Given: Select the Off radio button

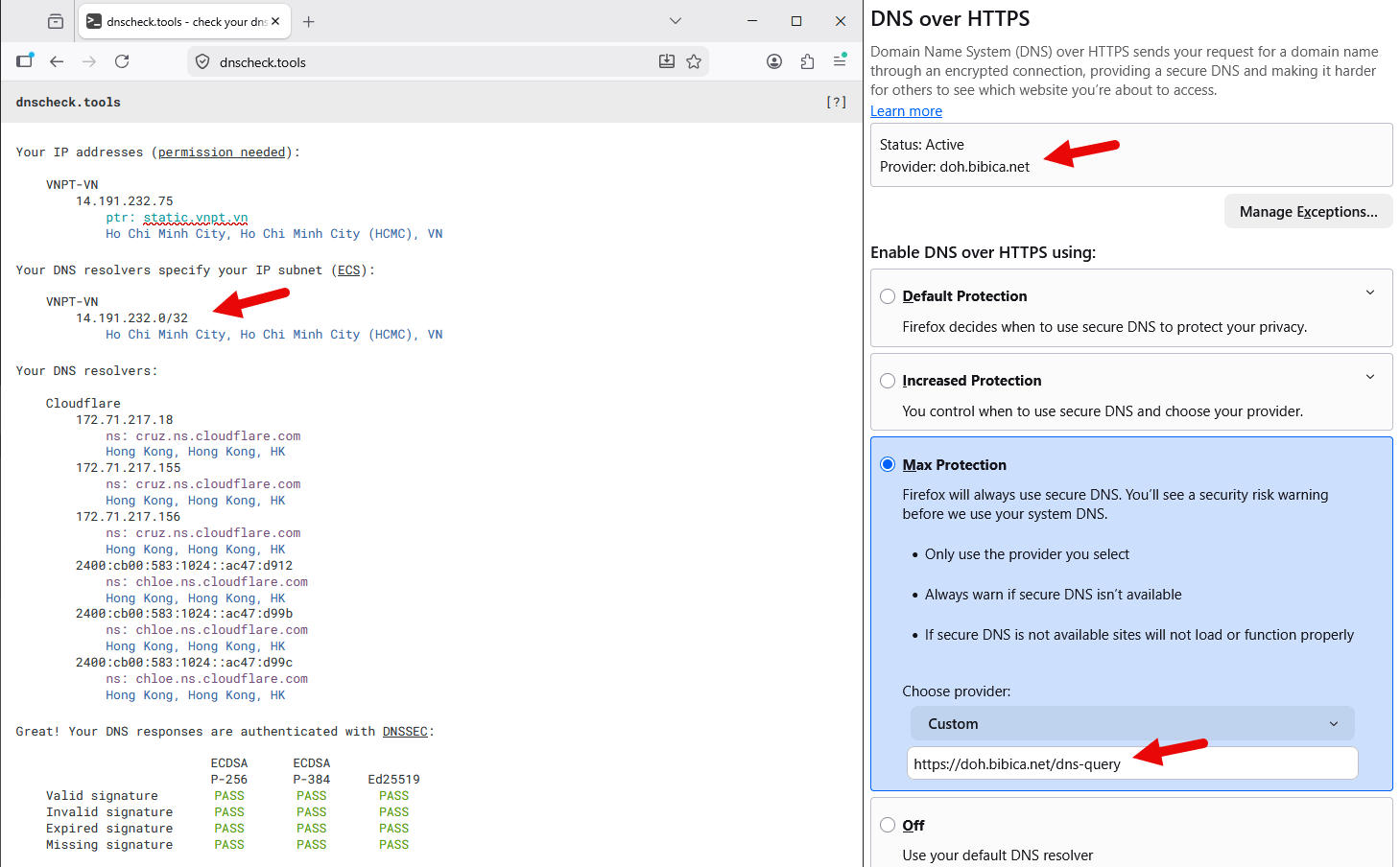Looking at the screenshot, I should pyautogui.click(x=888, y=826).
